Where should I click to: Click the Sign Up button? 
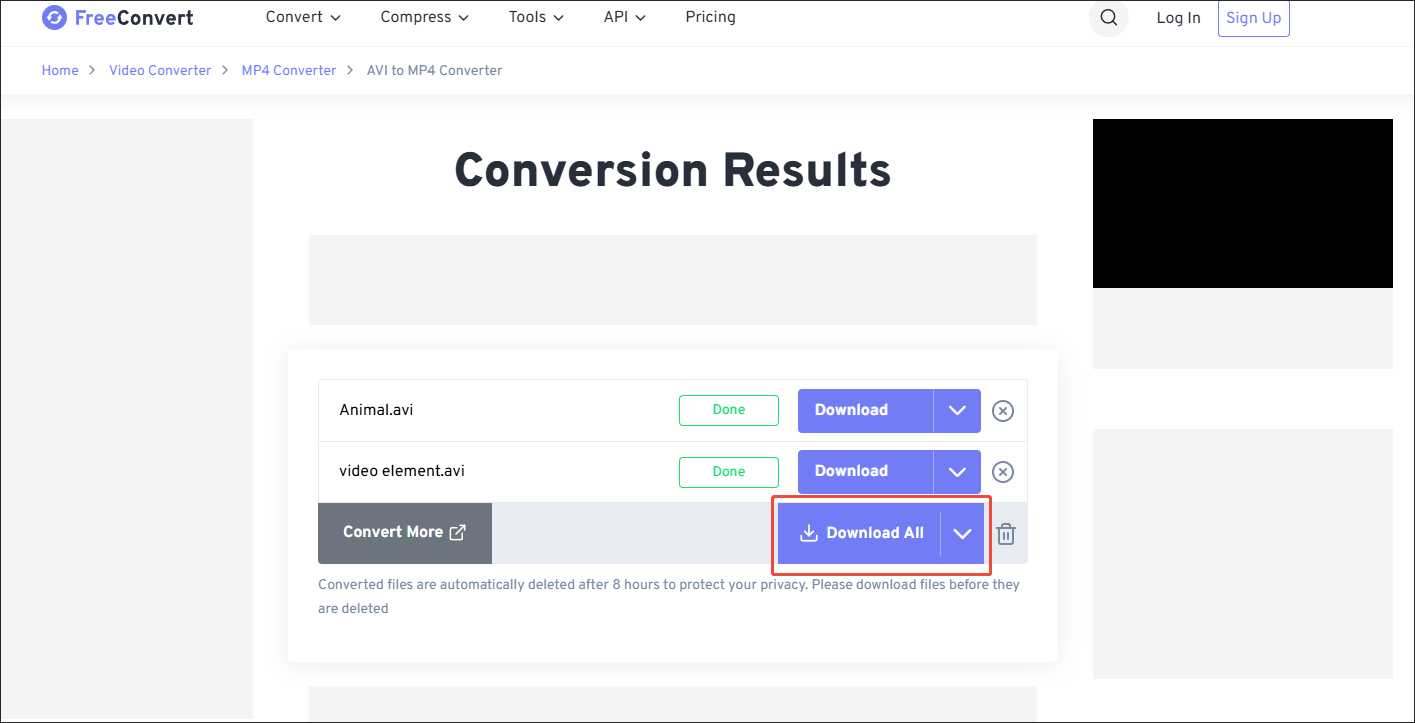1253,17
